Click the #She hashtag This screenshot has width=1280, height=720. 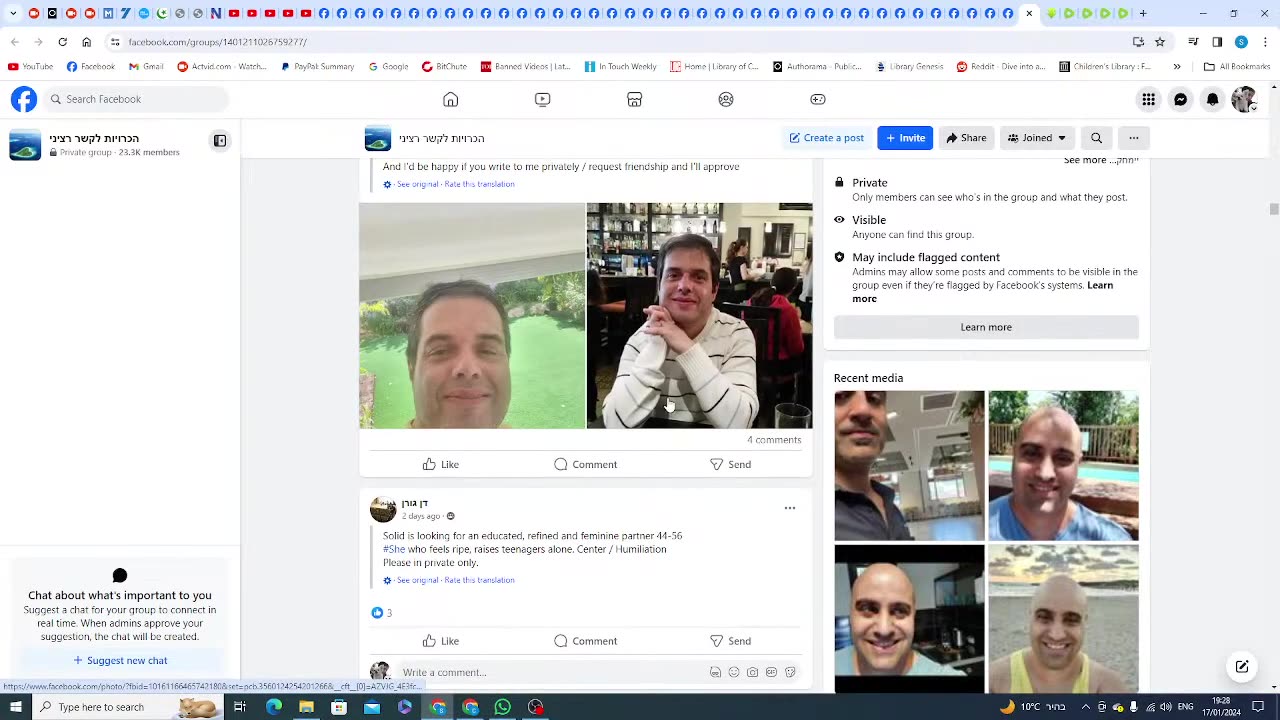[394, 549]
